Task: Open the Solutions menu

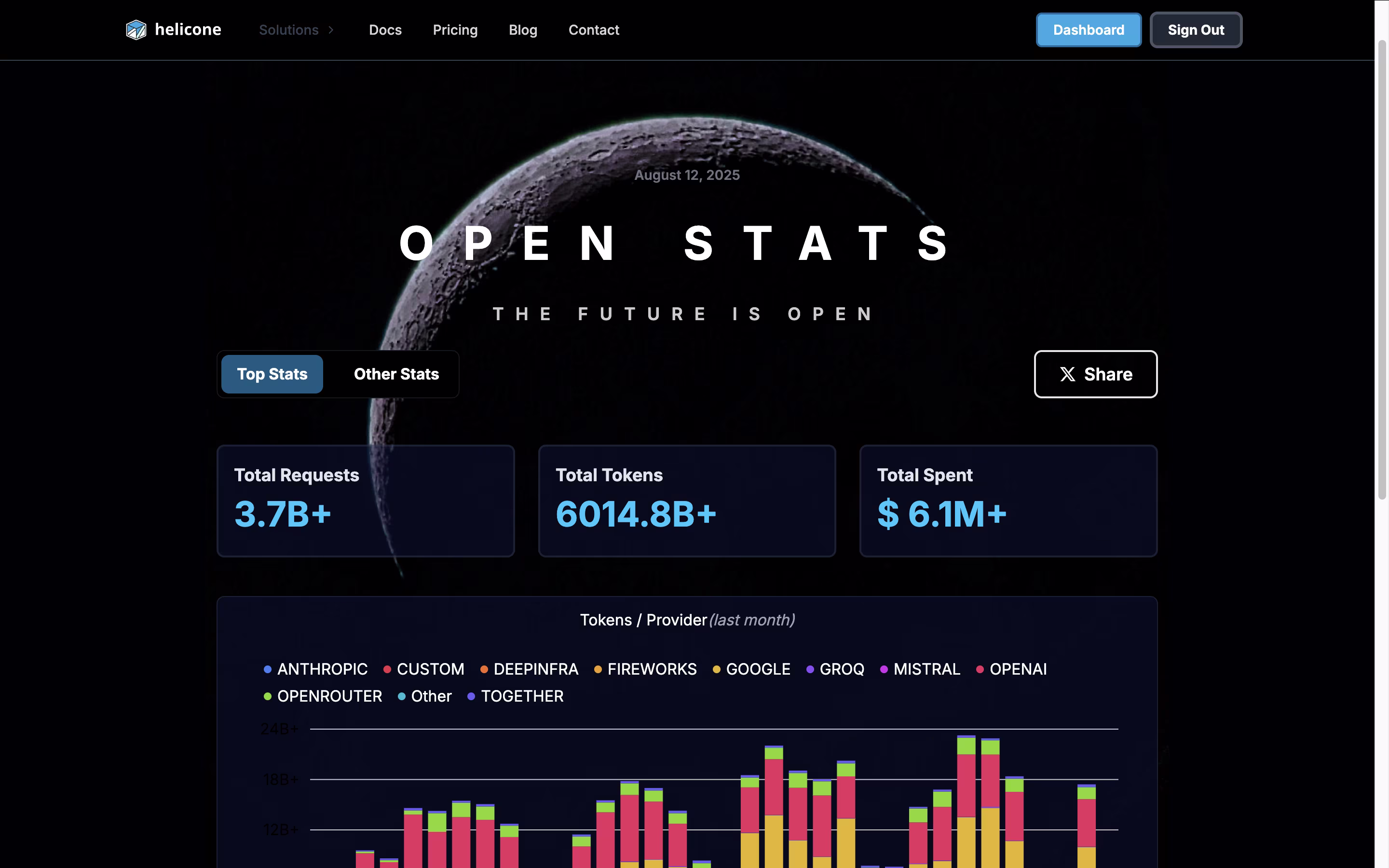Action: [x=296, y=30]
